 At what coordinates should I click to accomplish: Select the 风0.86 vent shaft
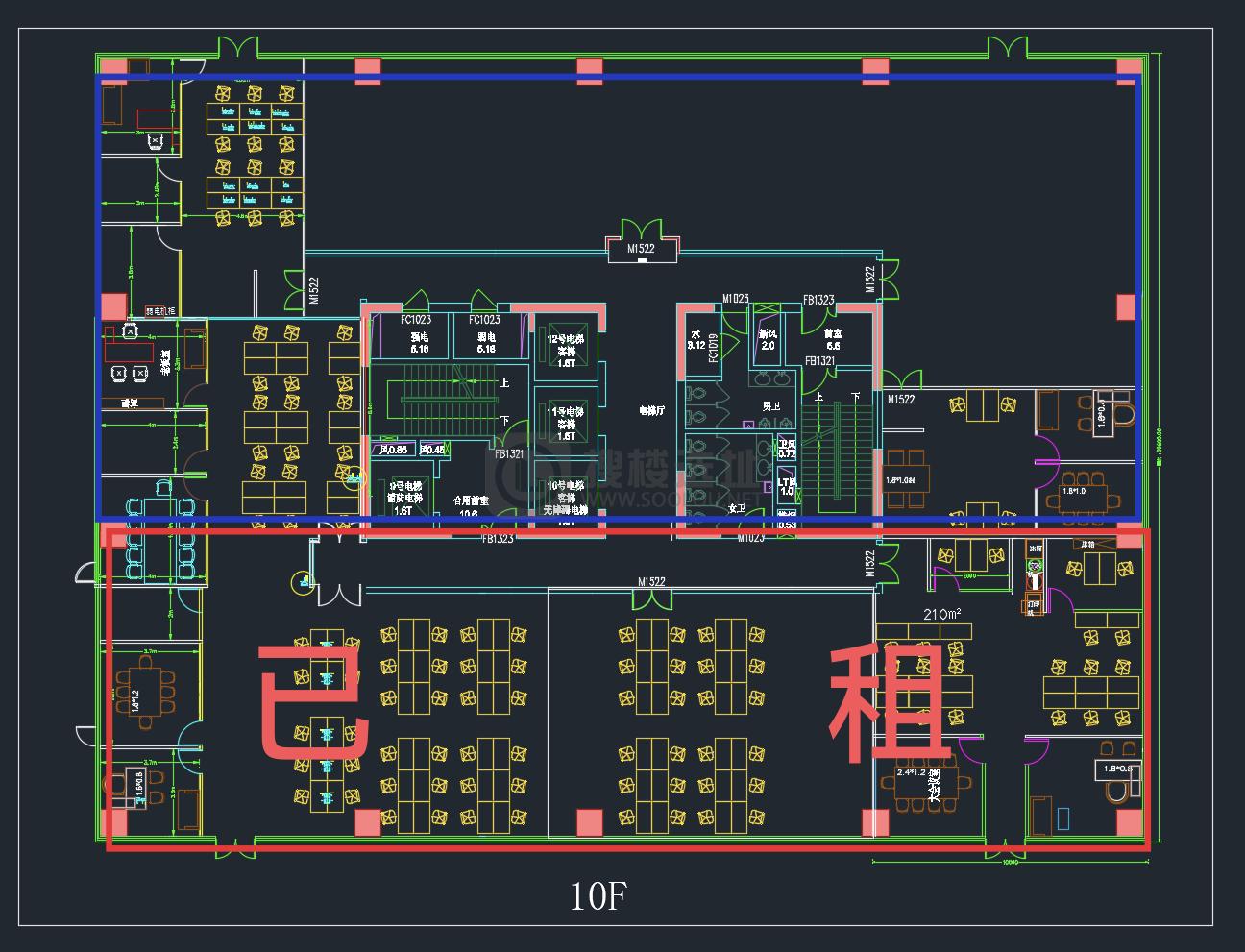[x=394, y=449]
